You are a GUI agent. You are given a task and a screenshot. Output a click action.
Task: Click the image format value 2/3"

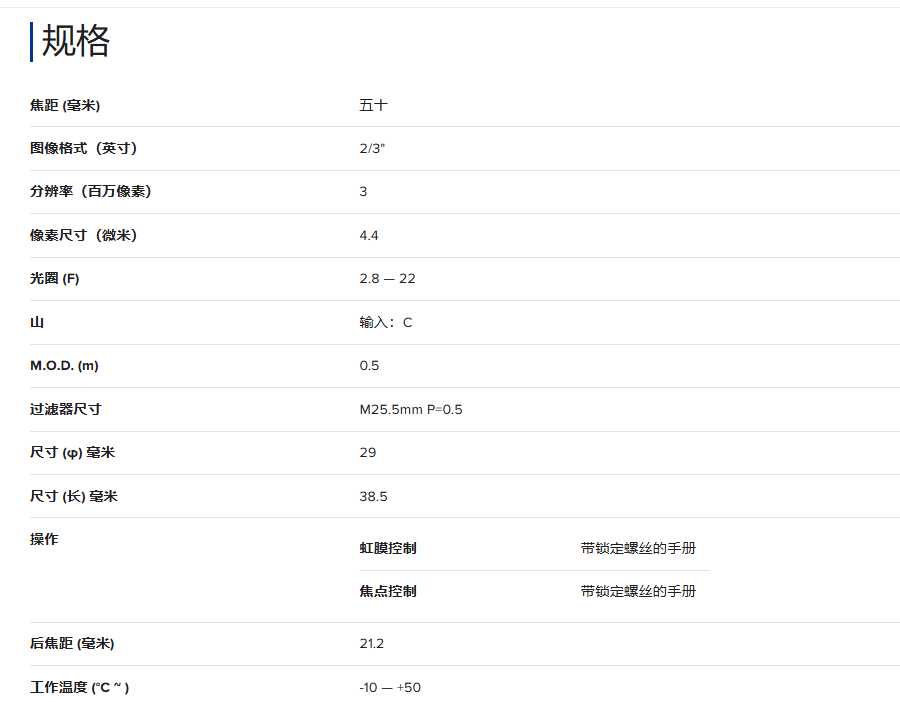372,148
